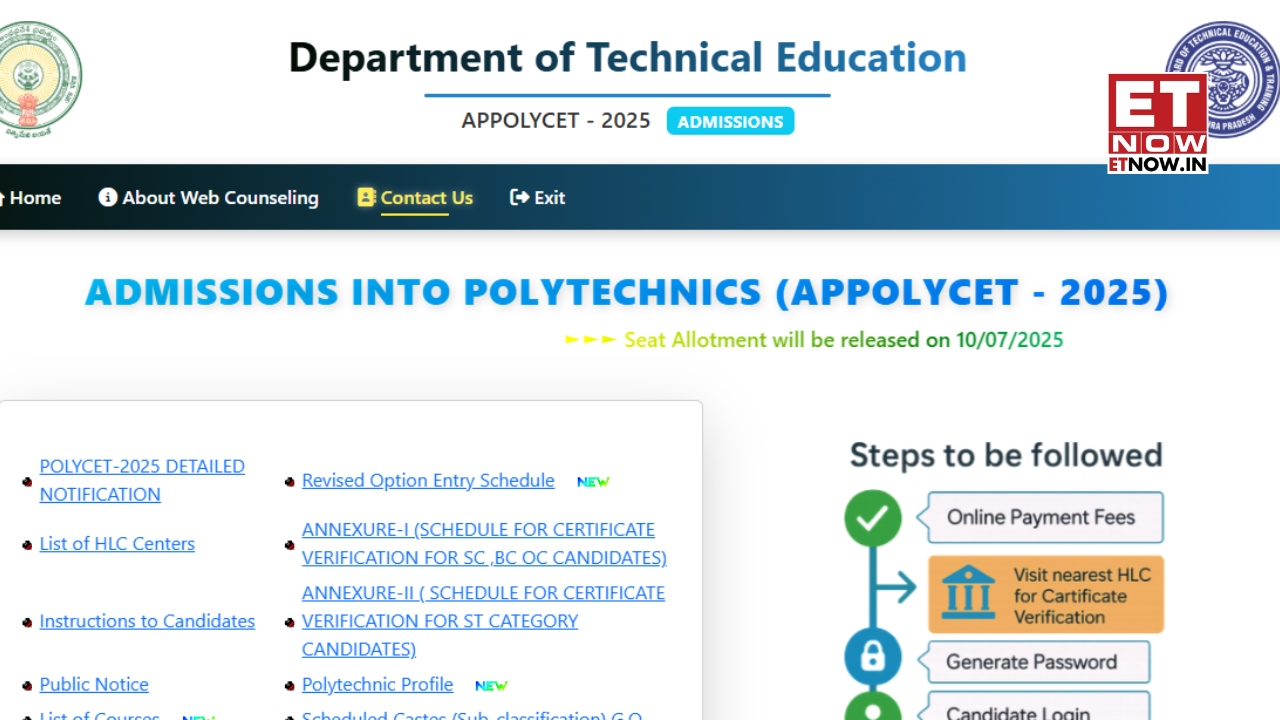This screenshot has height=720, width=1280.
Task: Open Contact Us via its address-book icon
Action: pyautogui.click(x=365, y=197)
